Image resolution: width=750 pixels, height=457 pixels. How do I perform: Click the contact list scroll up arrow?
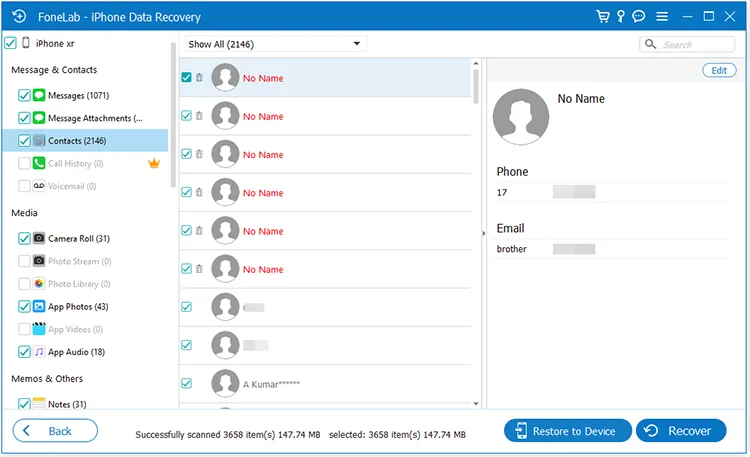point(475,63)
